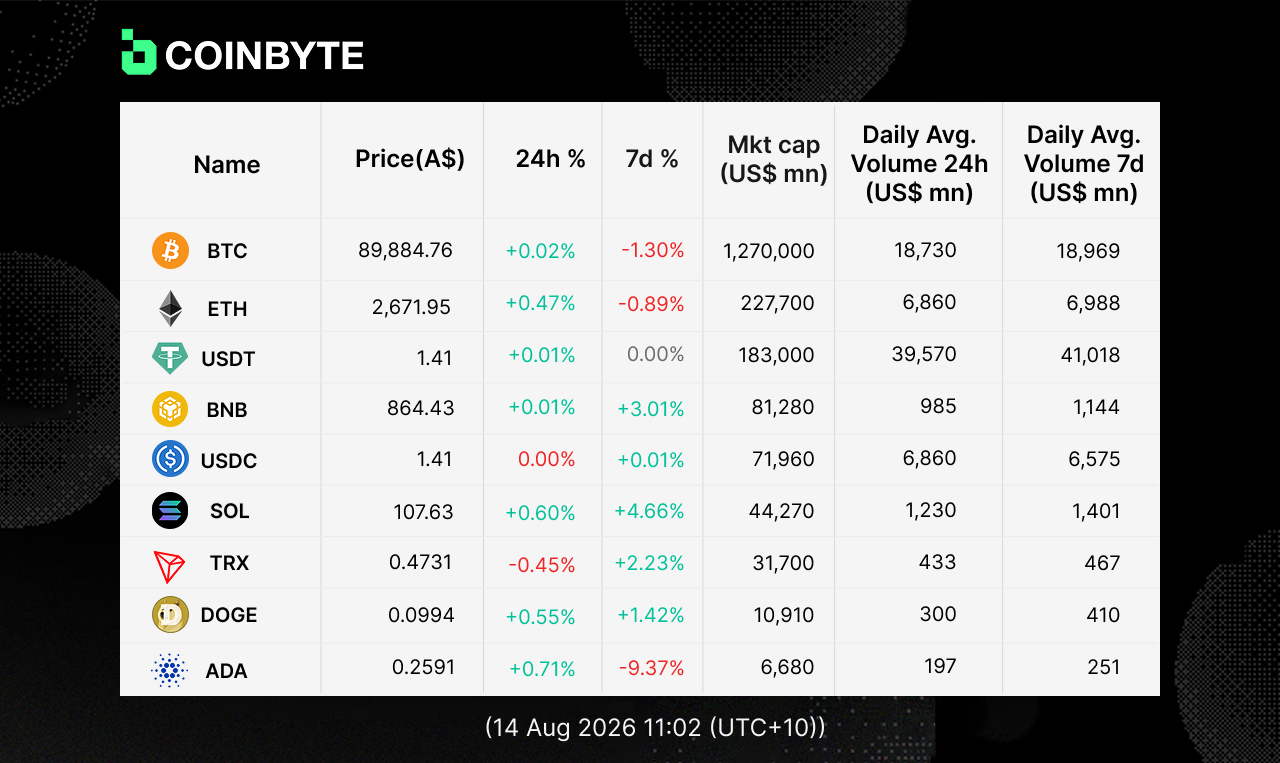Screen dimensions: 1280x763
Task: Click the TRON TRX icon
Action: point(170,567)
